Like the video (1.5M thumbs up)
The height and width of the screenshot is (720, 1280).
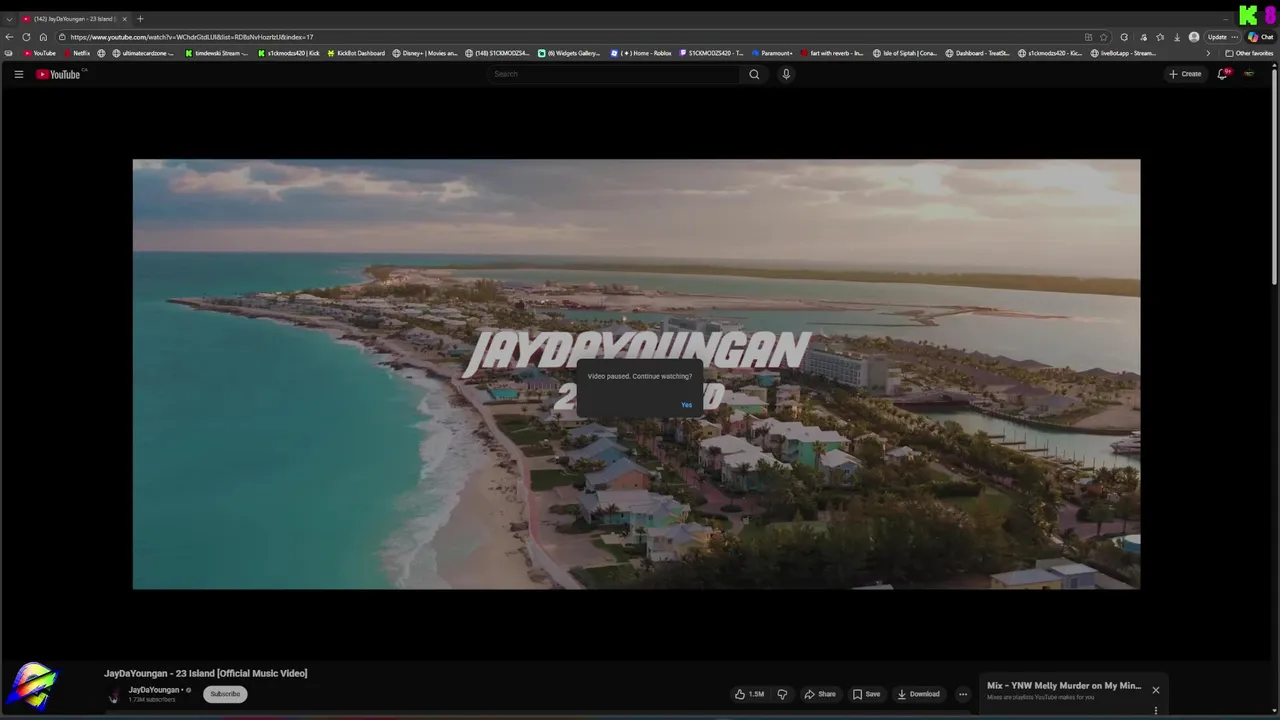750,694
